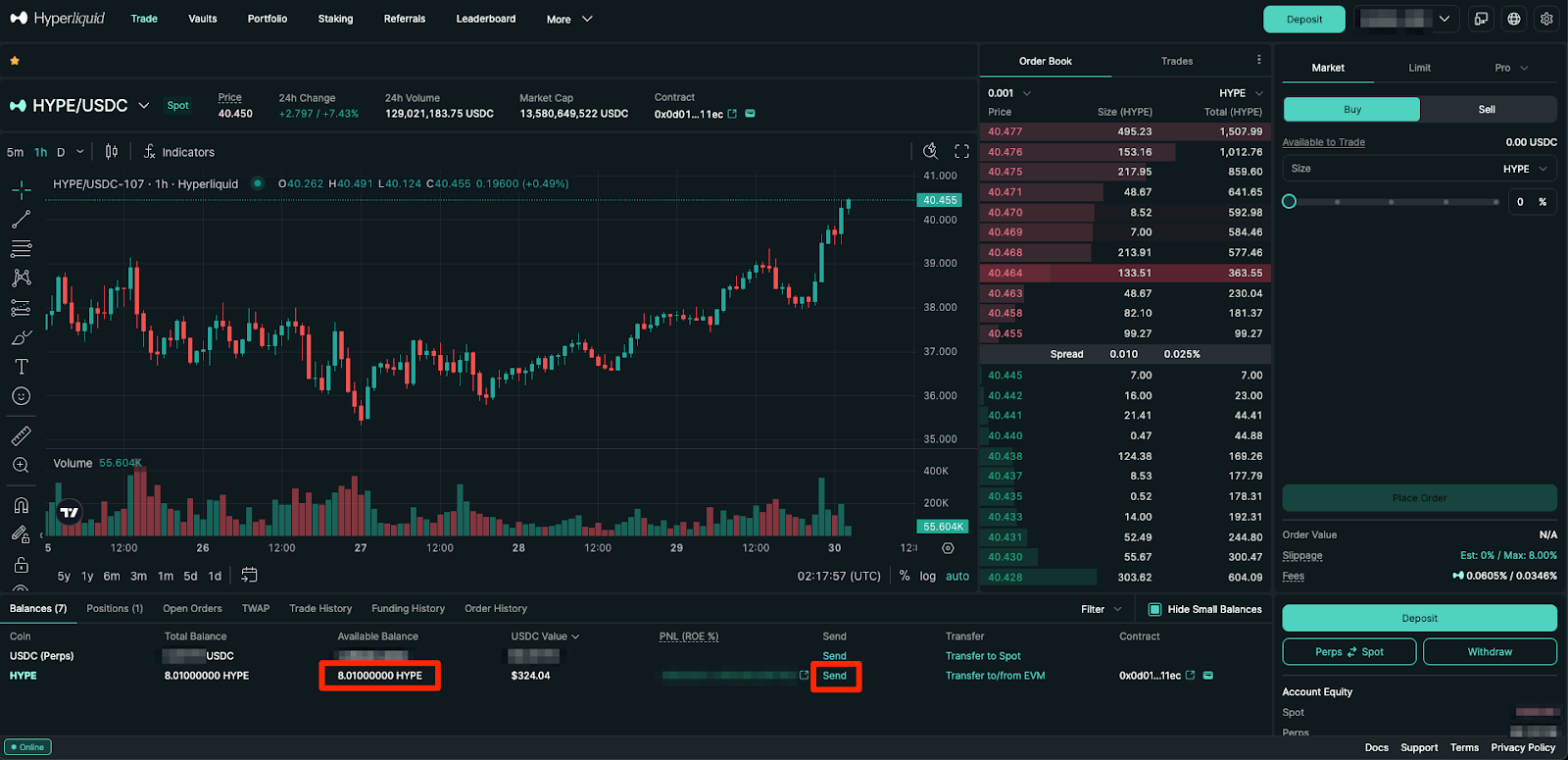Open the account wallet dropdown
The width and height of the screenshot is (1568, 760).
pyautogui.click(x=1407, y=19)
